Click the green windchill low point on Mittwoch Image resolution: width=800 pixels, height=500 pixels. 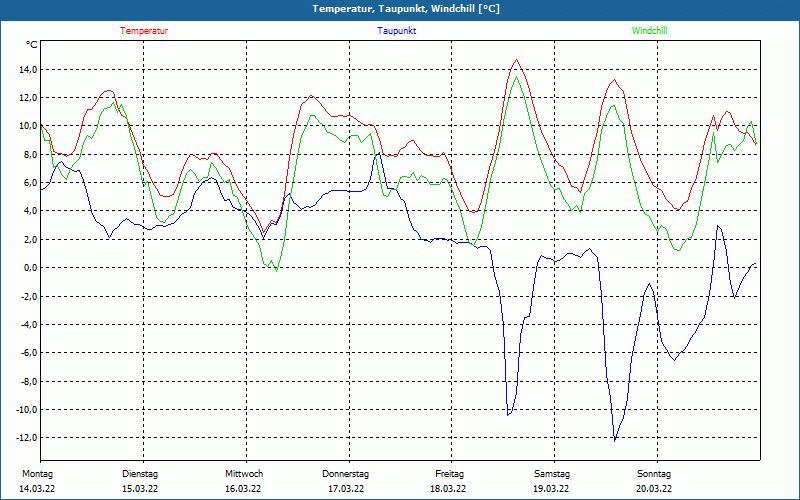(276, 270)
